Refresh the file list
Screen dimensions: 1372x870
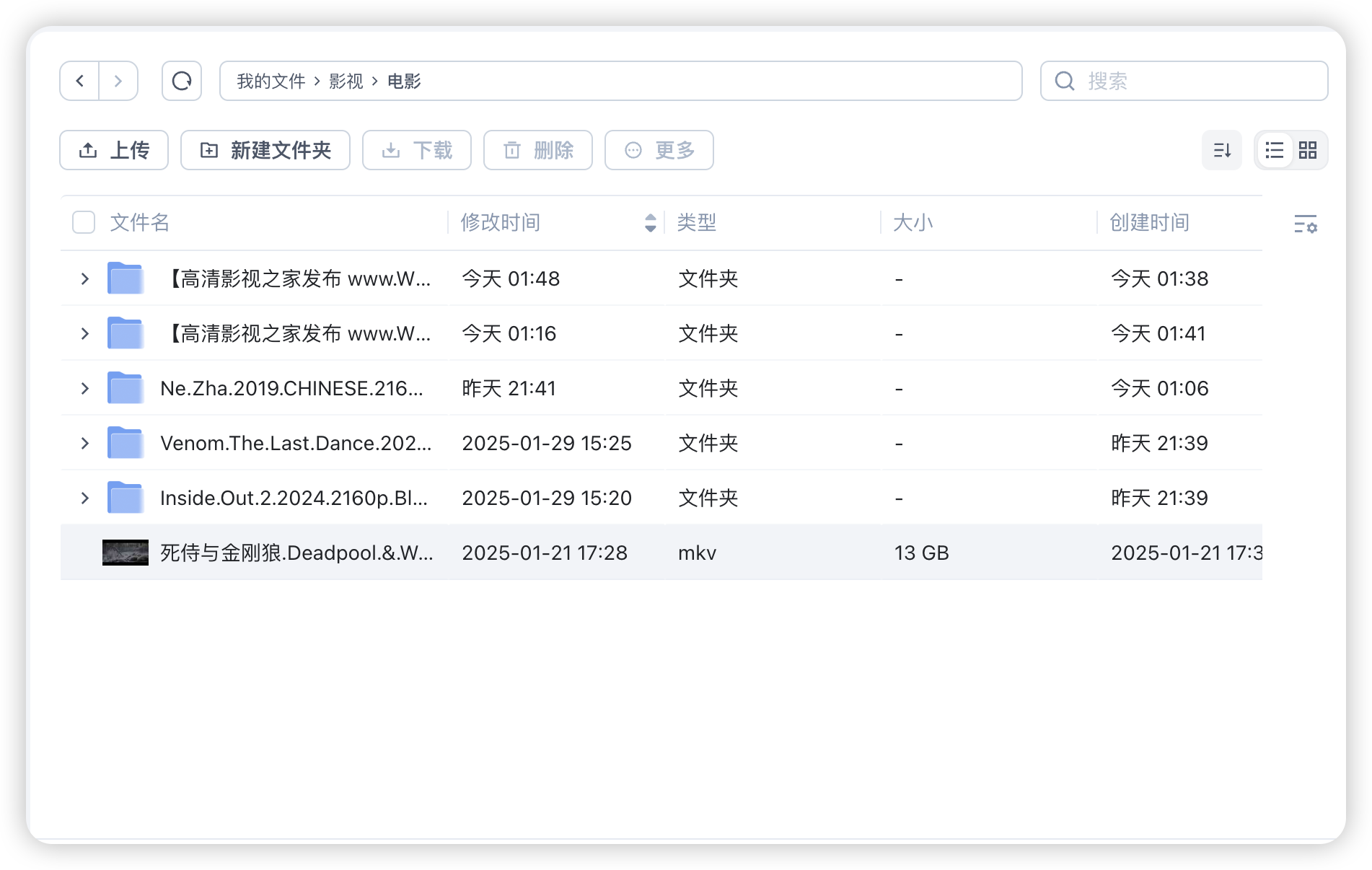pos(182,81)
